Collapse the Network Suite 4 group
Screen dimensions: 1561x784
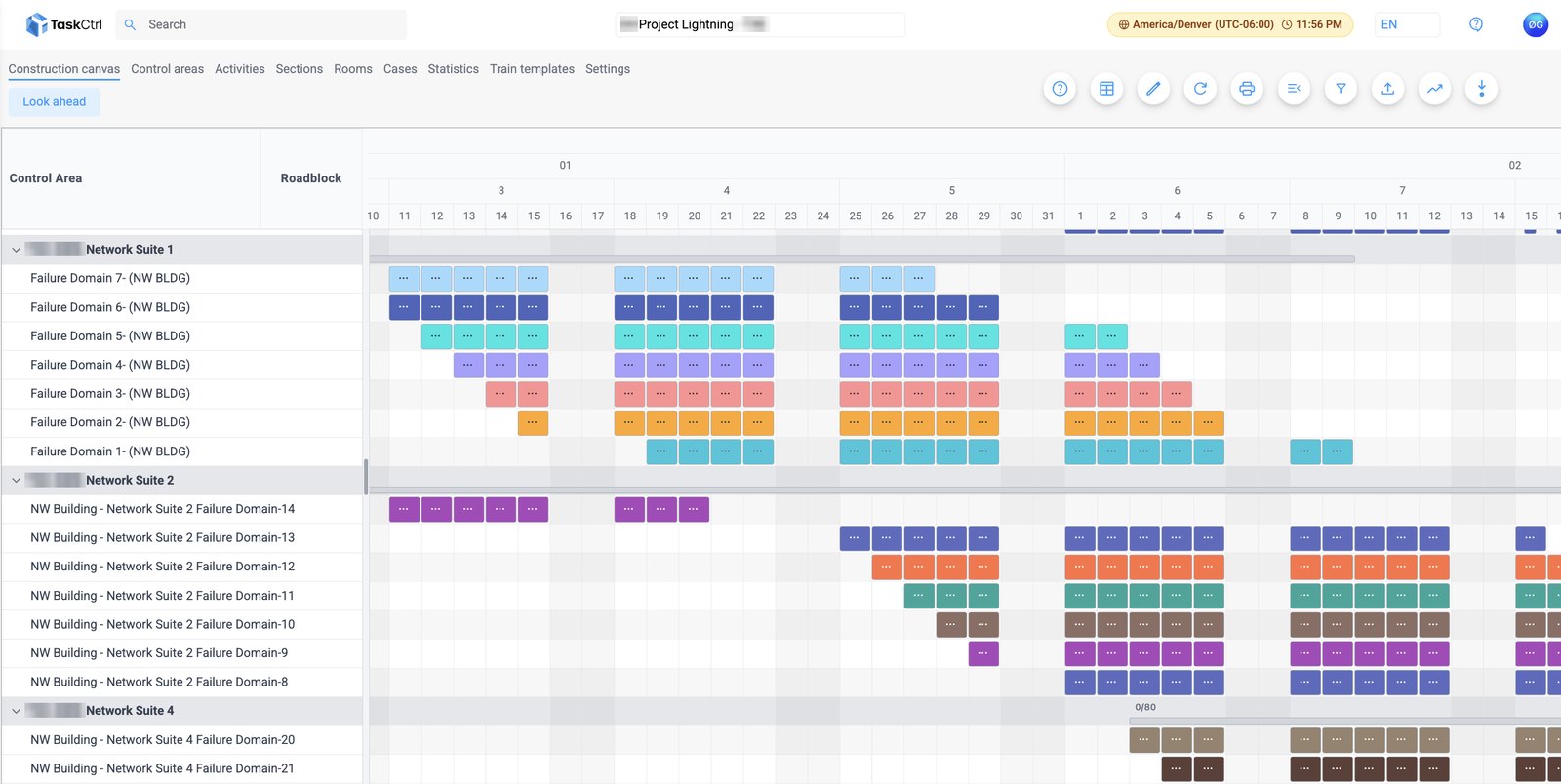(x=16, y=711)
